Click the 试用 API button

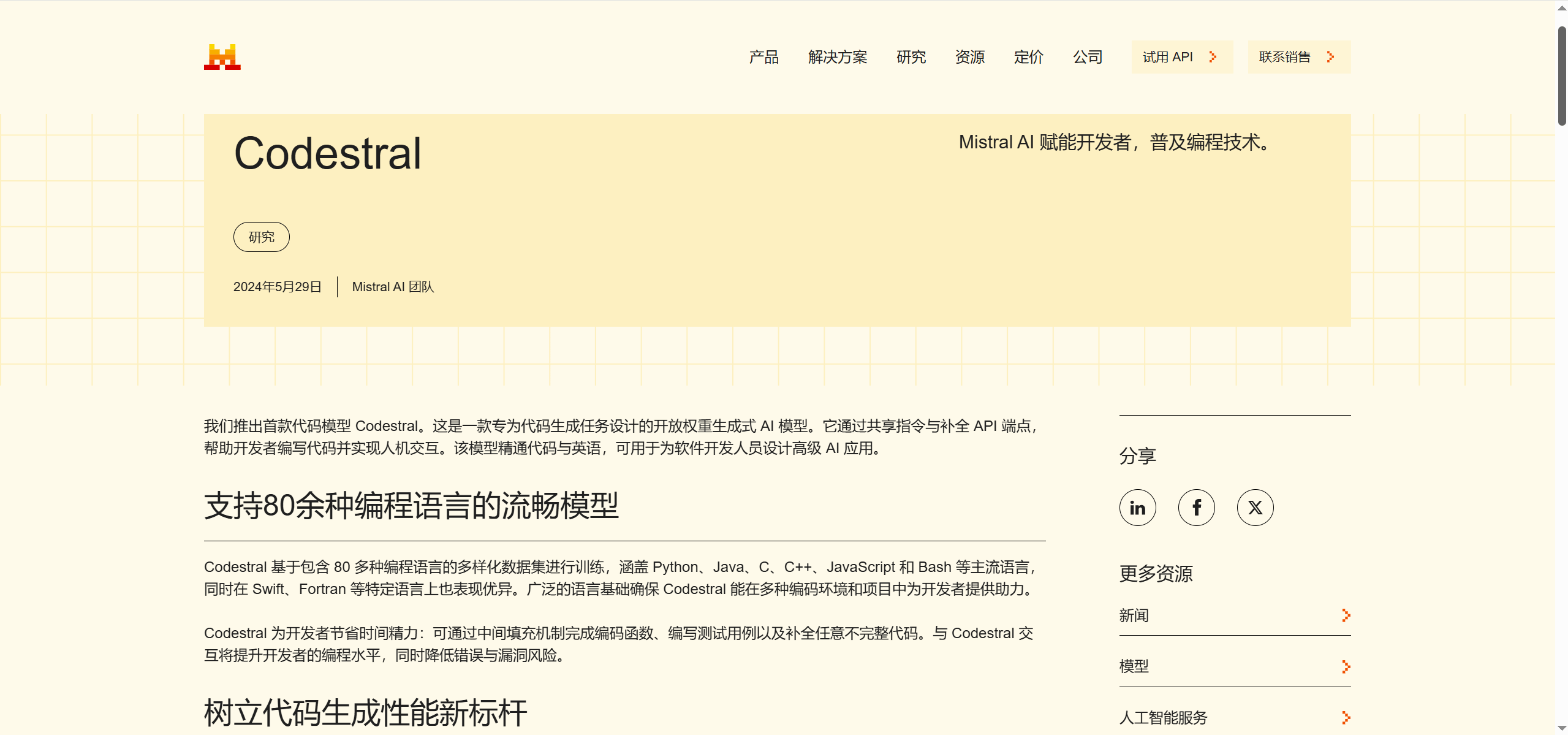pyautogui.click(x=1182, y=57)
